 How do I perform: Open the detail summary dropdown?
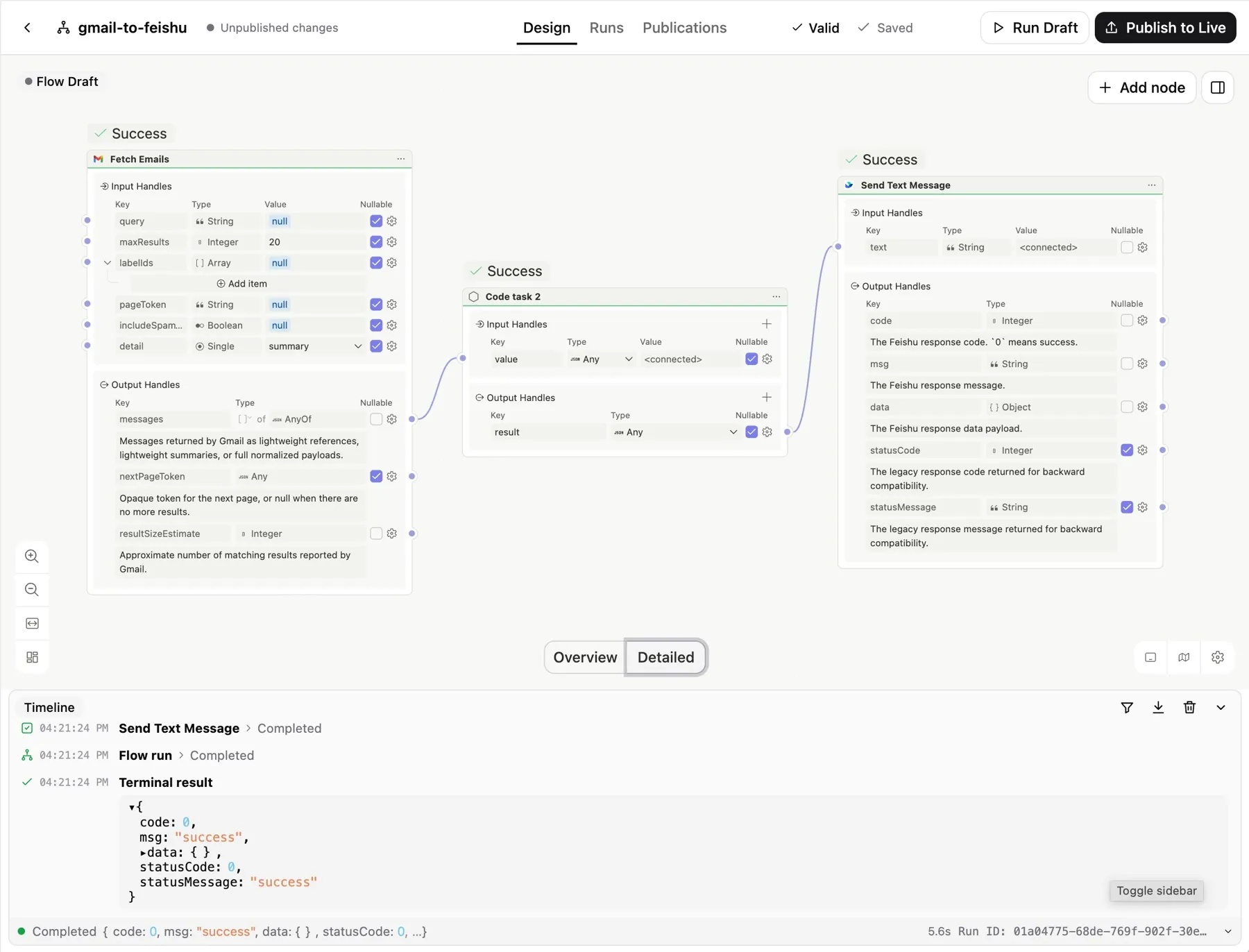tap(315, 346)
